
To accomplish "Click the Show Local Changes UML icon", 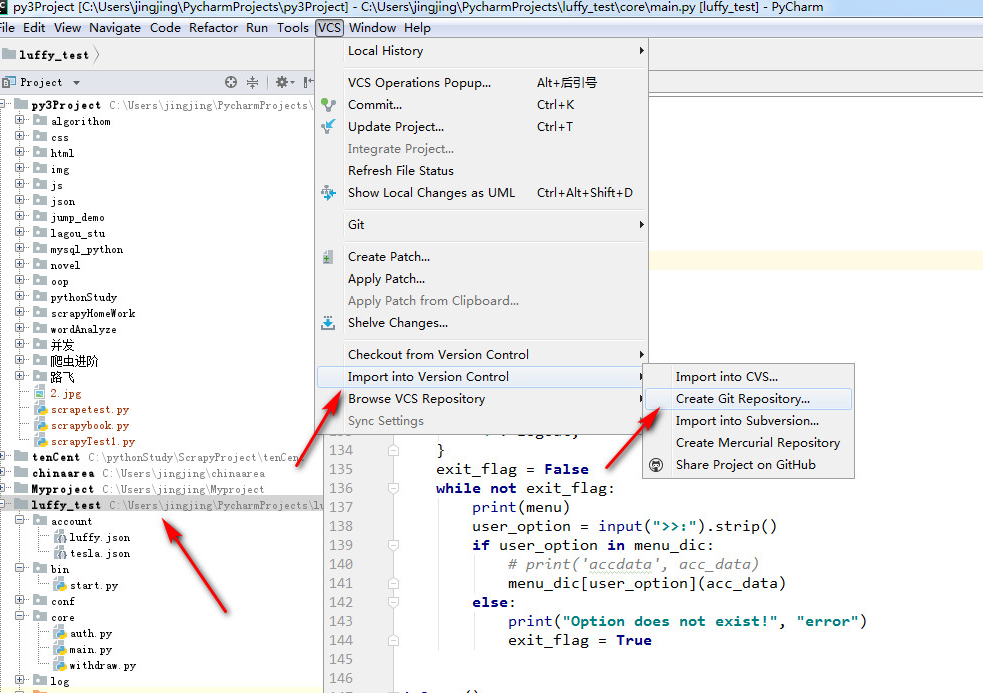I will pos(328,193).
